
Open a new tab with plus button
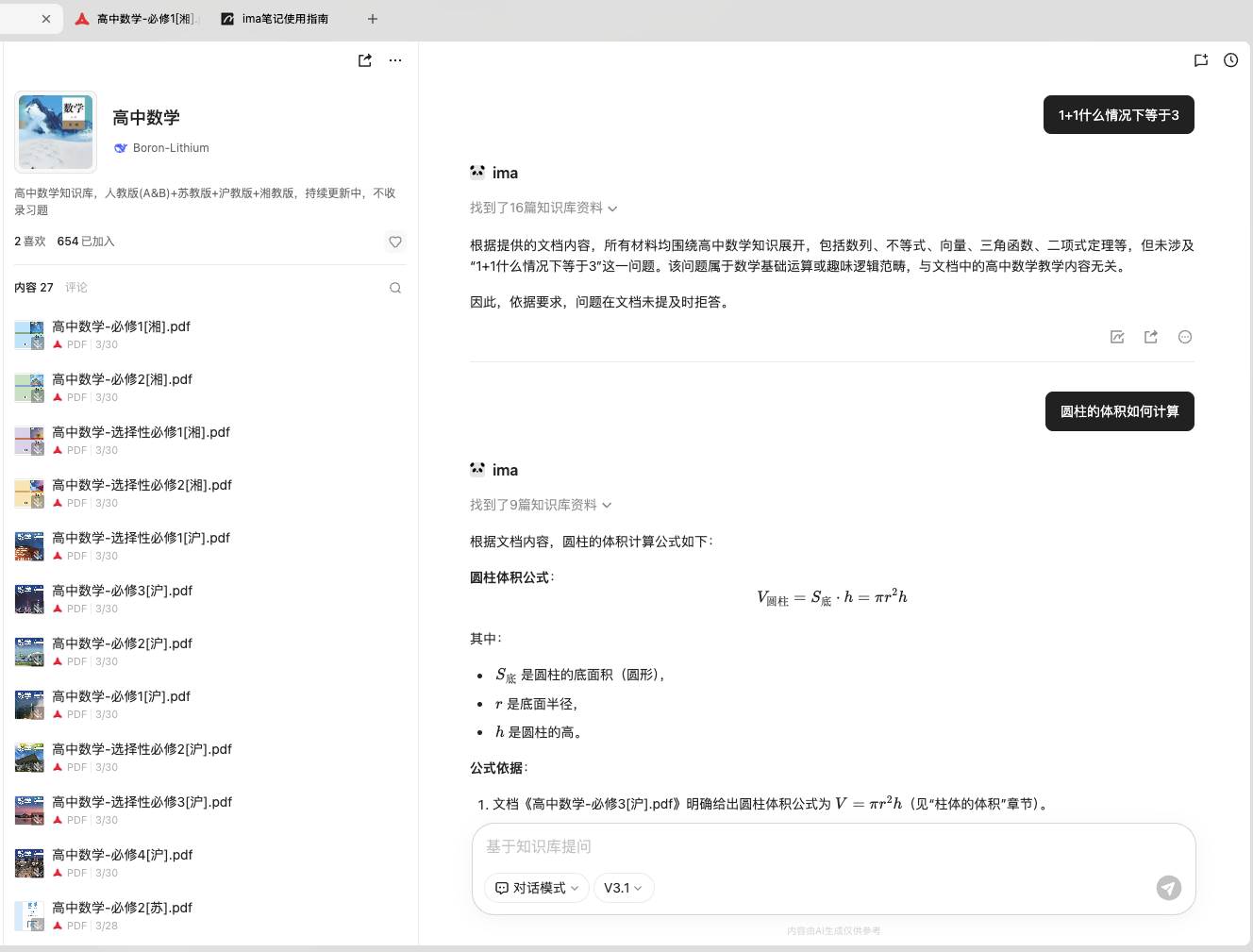[373, 19]
